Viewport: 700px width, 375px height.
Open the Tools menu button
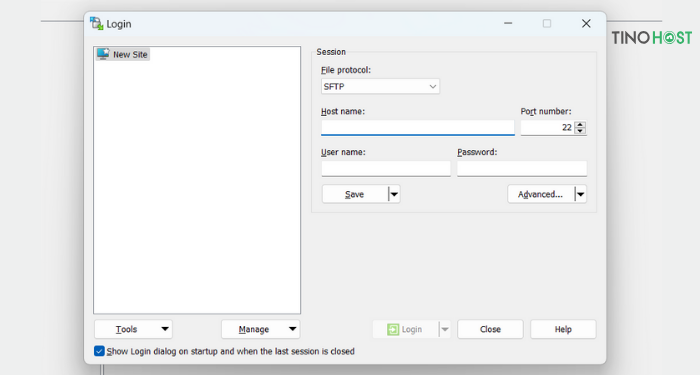[133, 329]
